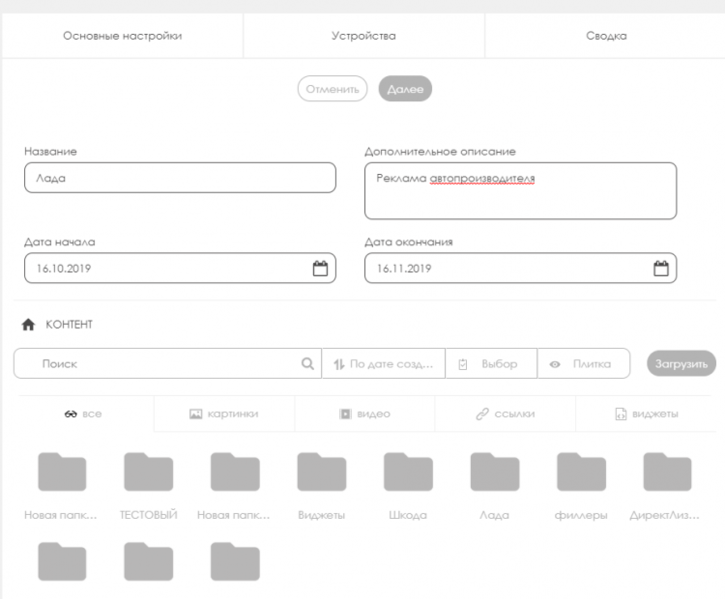Screen dimensions: 725x599
Task: Click the magnifier icon in the Поиск field
Action: coord(307,364)
